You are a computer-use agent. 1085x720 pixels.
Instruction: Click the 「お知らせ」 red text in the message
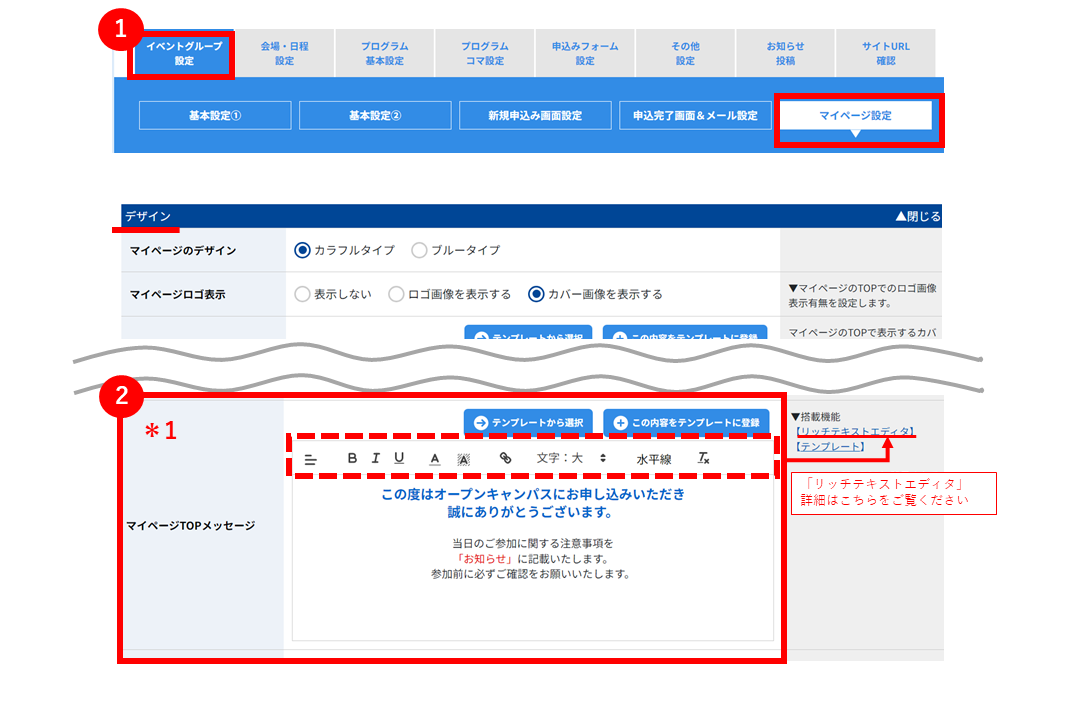tap(485, 559)
